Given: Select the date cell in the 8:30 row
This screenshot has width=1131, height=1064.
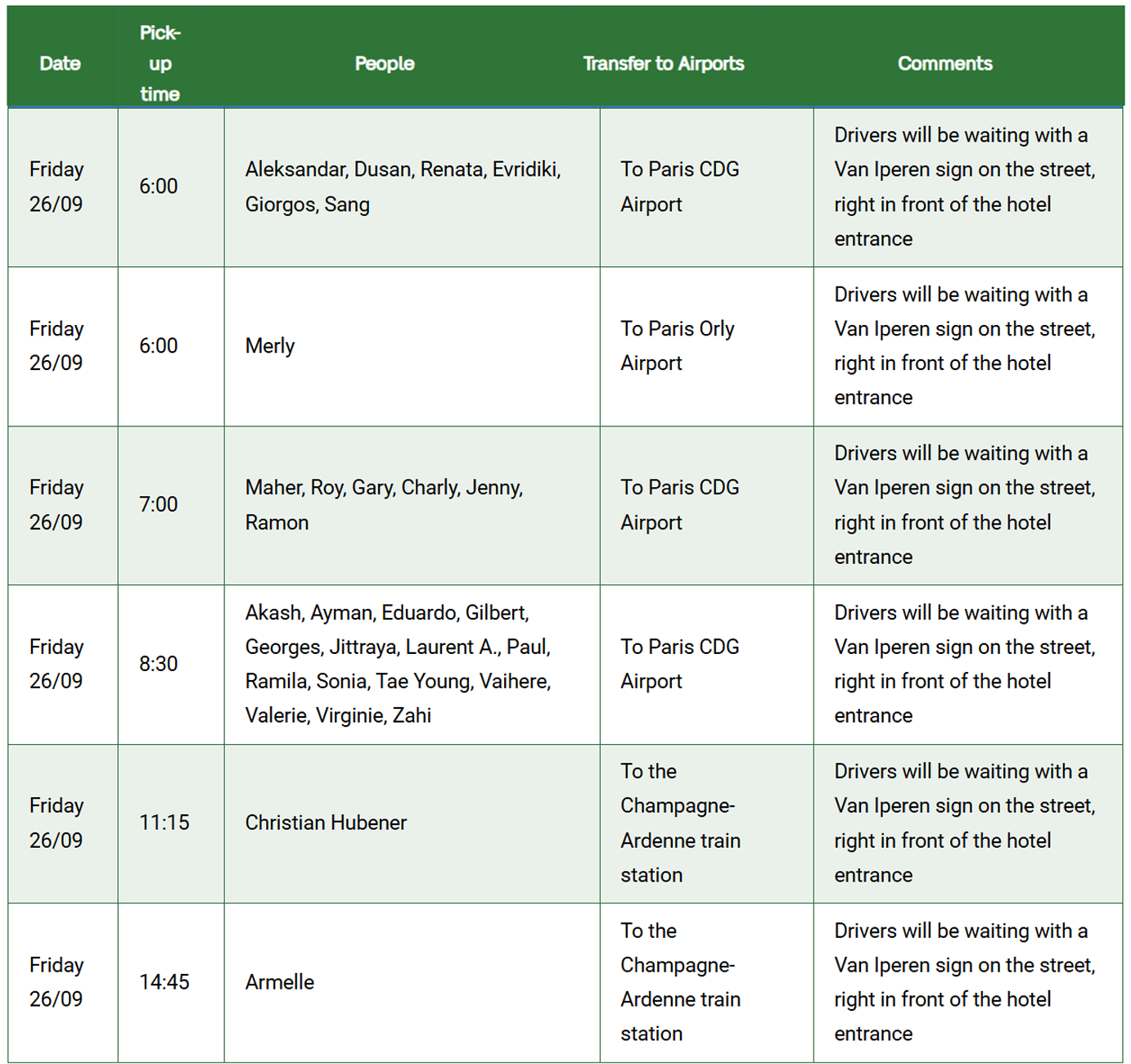Looking at the screenshot, I should [56, 664].
